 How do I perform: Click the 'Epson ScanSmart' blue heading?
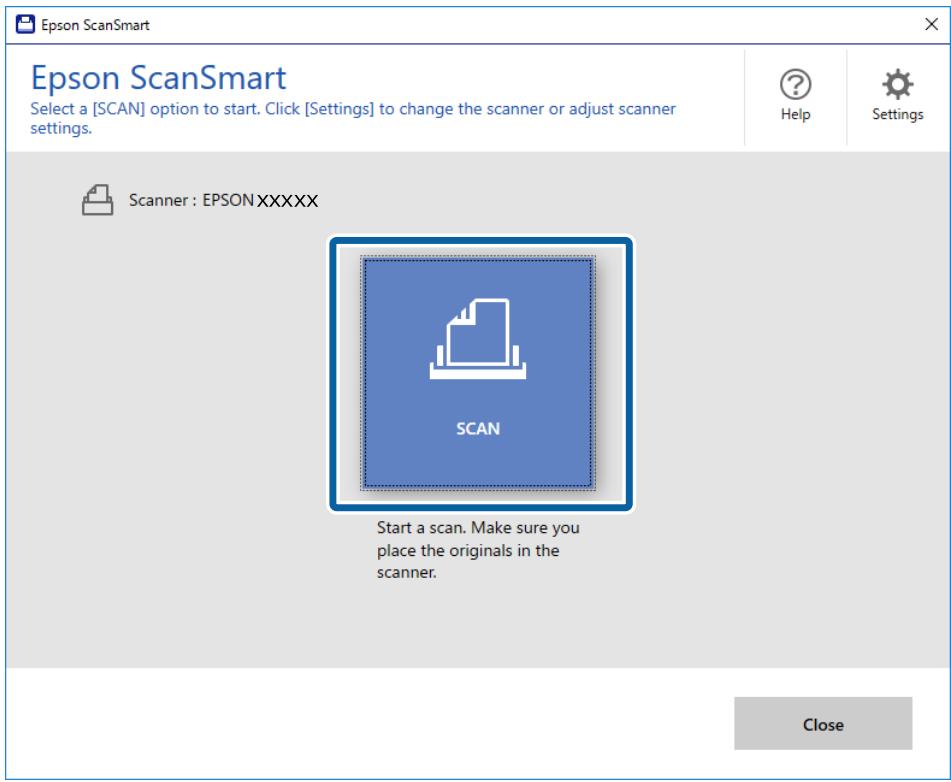(158, 78)
